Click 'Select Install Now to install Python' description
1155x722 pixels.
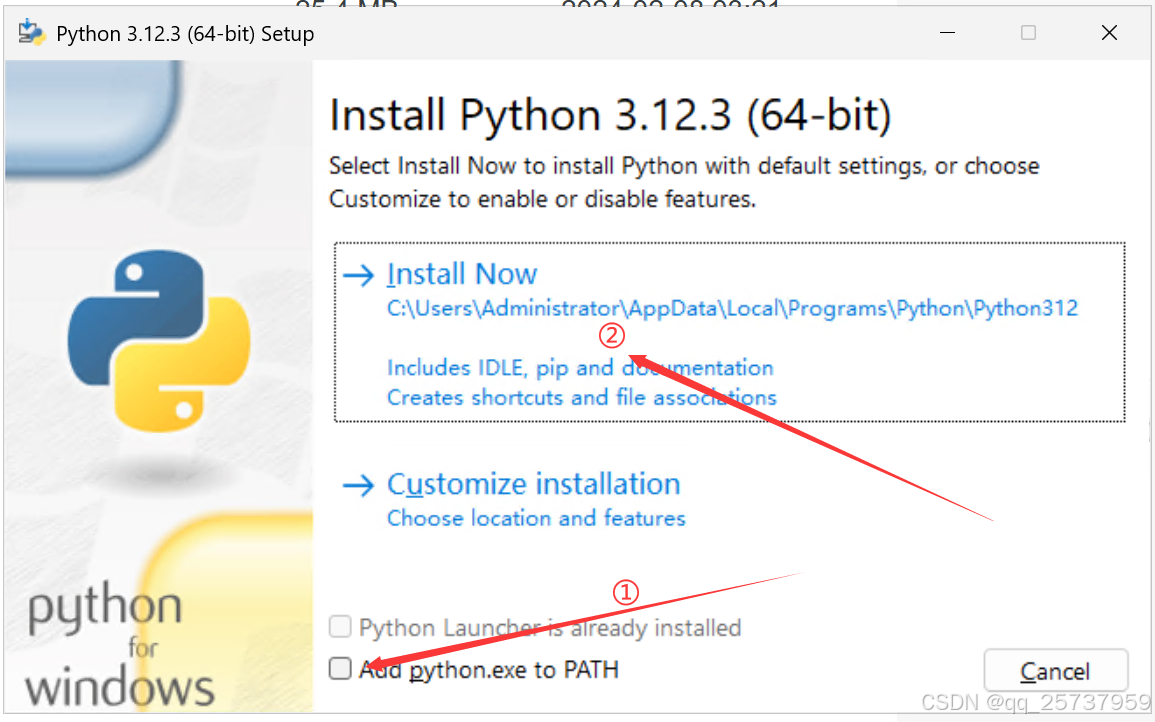coord(684,182)
